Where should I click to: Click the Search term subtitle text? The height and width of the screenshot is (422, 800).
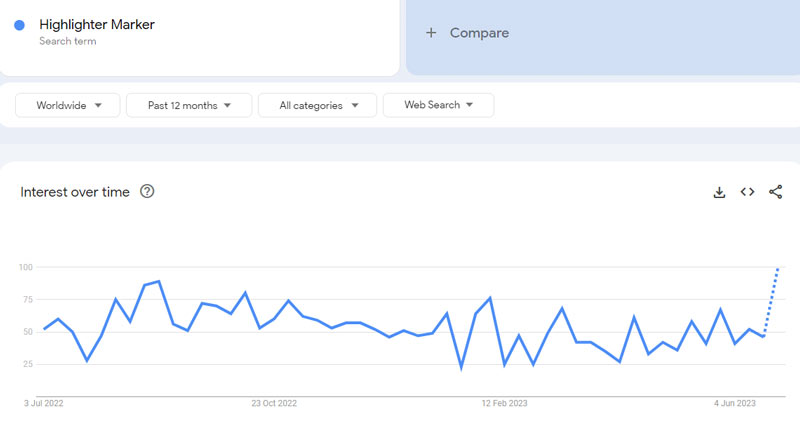[66, 41]
